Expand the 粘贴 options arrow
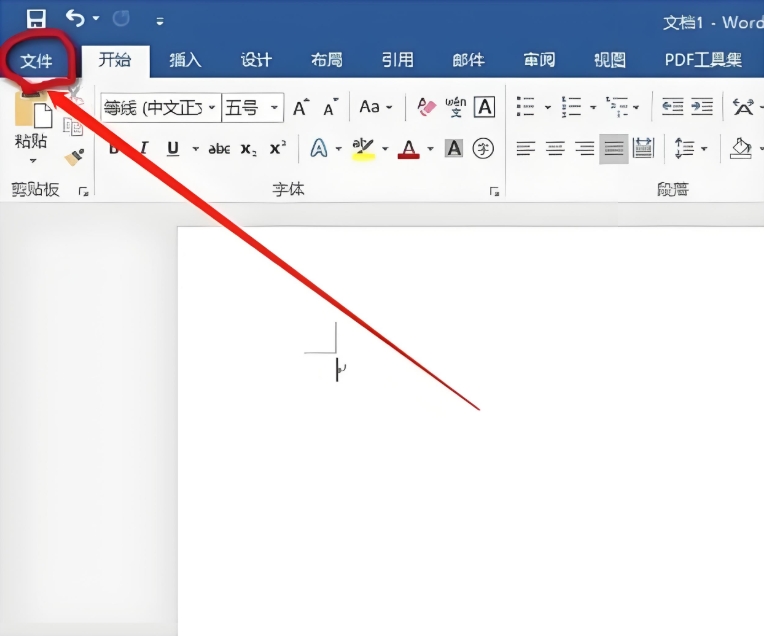Viewport: 764px width, 636px height. click(x=33, y=160)
